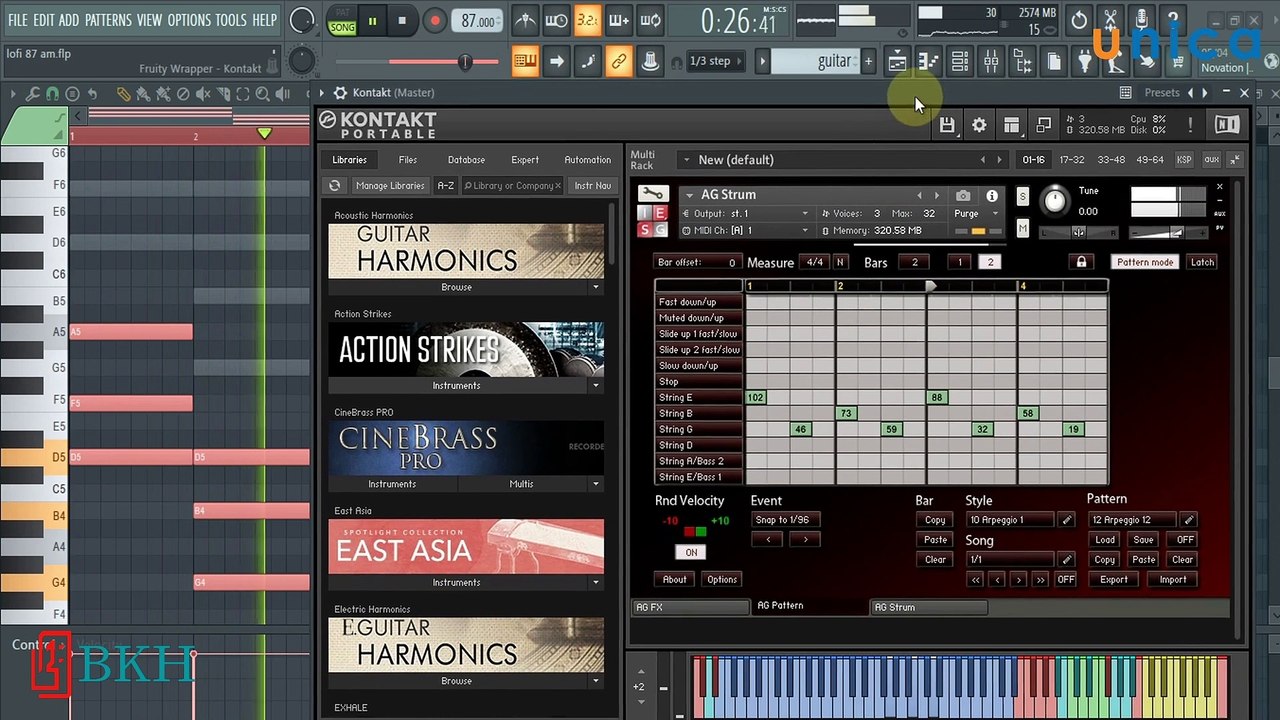Stop playback with the transport stop button
This screenshot has height=720, width=1280.
[x=402, y=21]
